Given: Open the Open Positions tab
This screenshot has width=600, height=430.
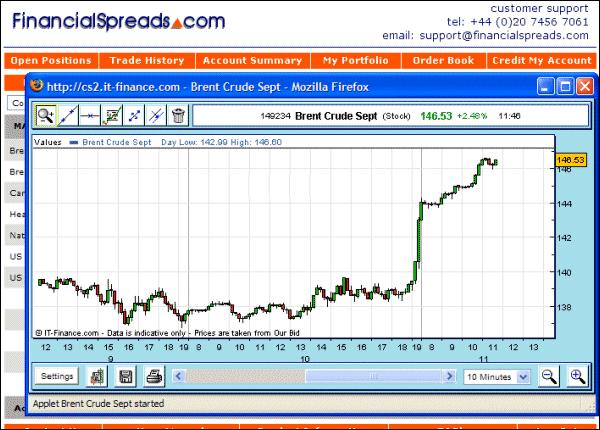Looking at the screenshot, I should tap(51, 60).
